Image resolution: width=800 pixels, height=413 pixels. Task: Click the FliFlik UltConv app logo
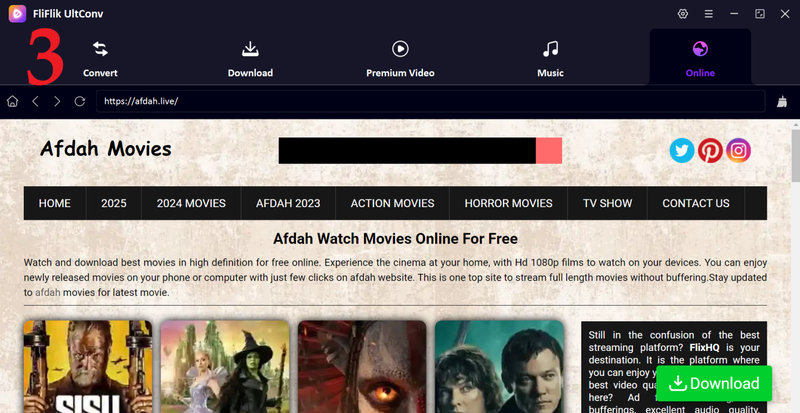pos(17,14)
